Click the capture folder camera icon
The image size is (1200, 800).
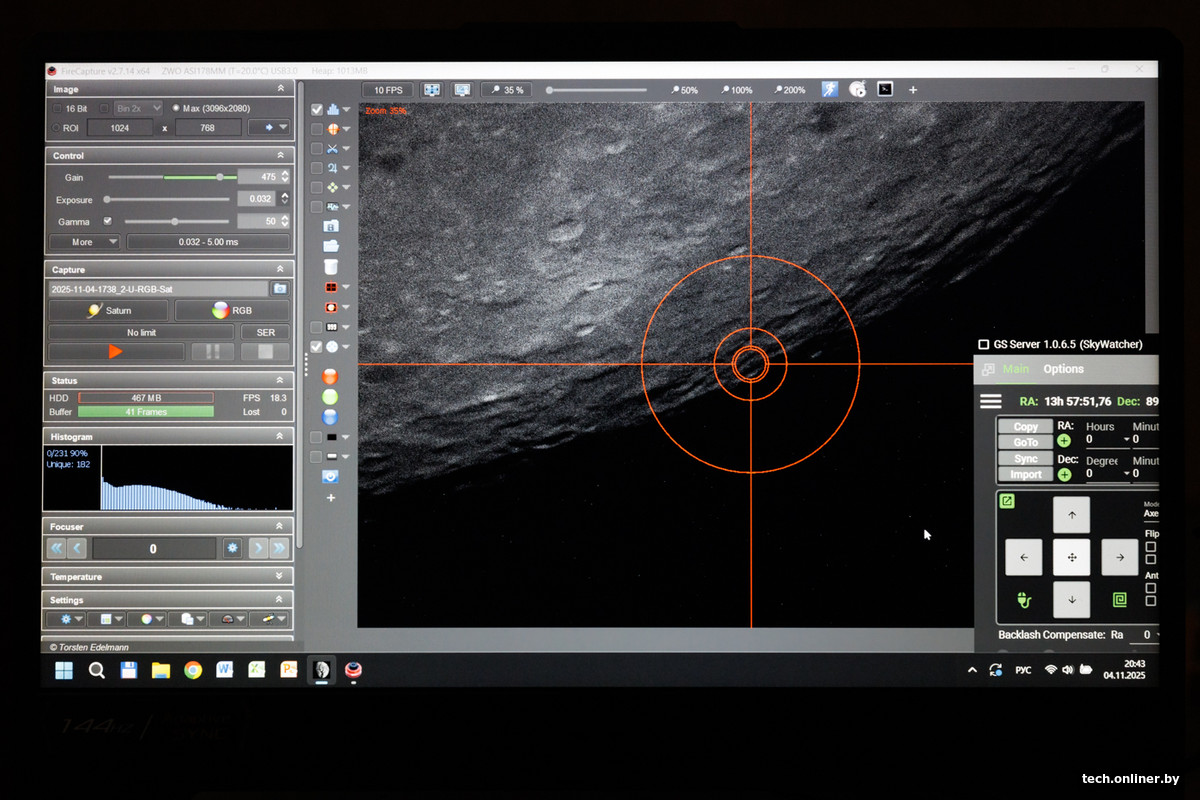click(280, 289)
